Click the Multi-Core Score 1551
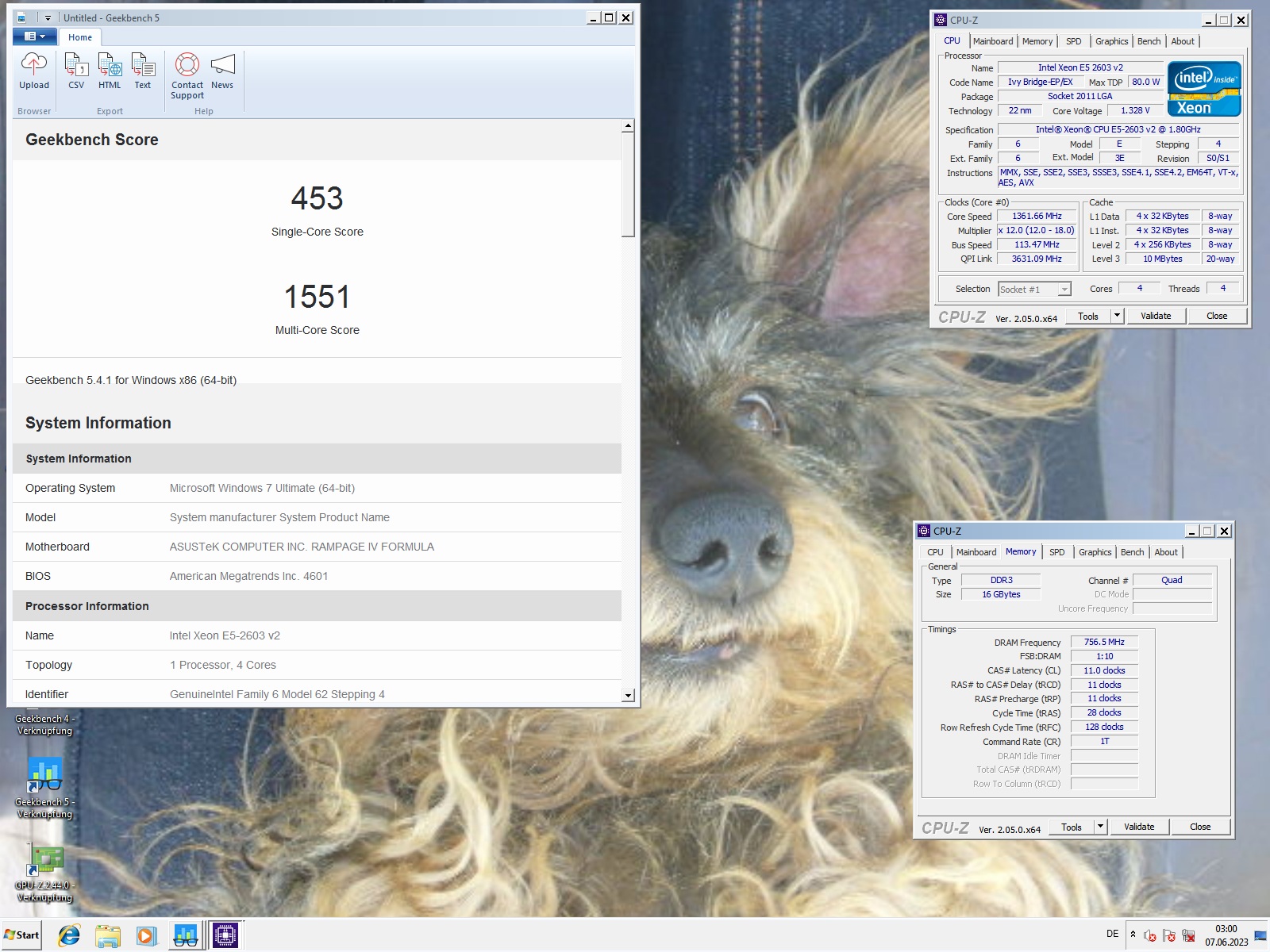This screenshot has height=952, width=1270. tap(317, 297)
